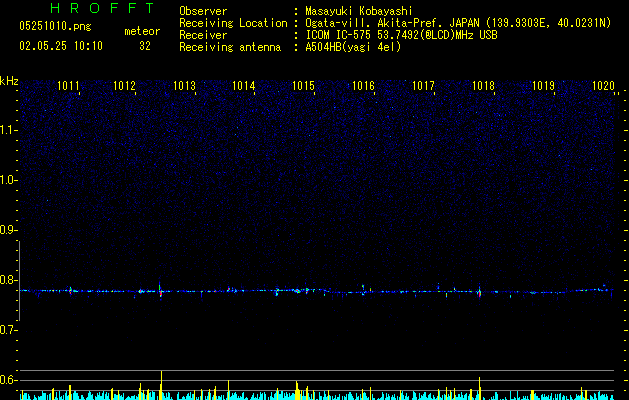Click the 1011 time marker
Image resolution: width=629 pixels, height=400 pixels.
tap(68, 86)
